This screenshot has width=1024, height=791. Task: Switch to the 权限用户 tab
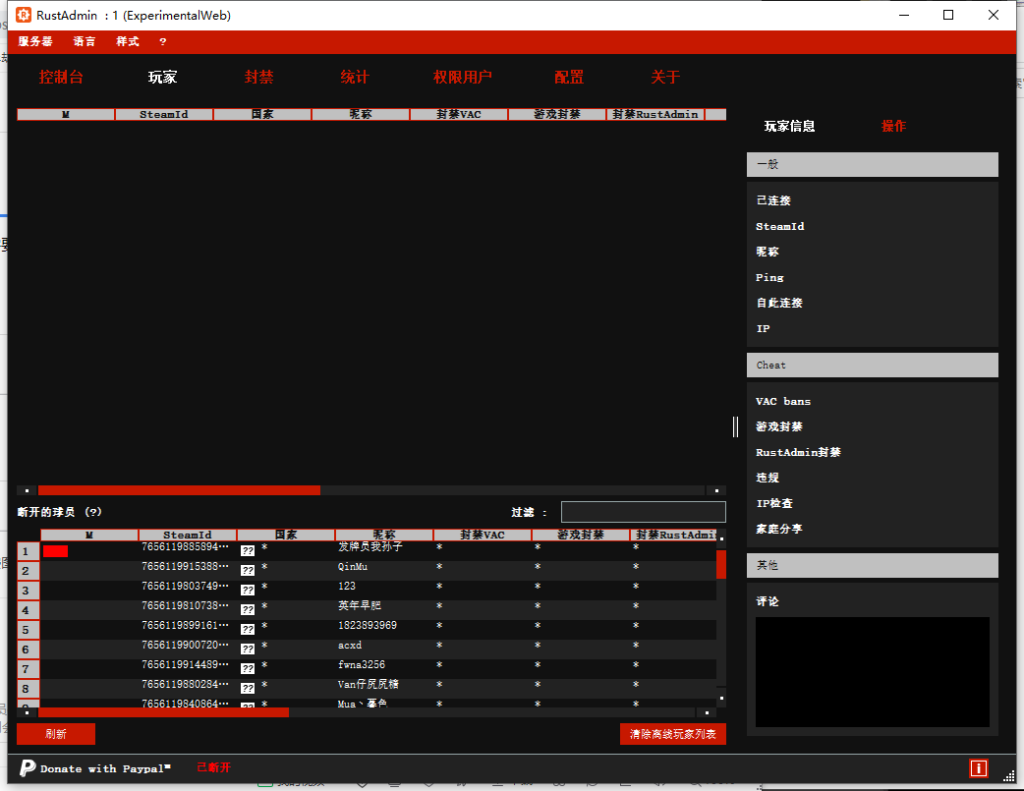[462, 77]
